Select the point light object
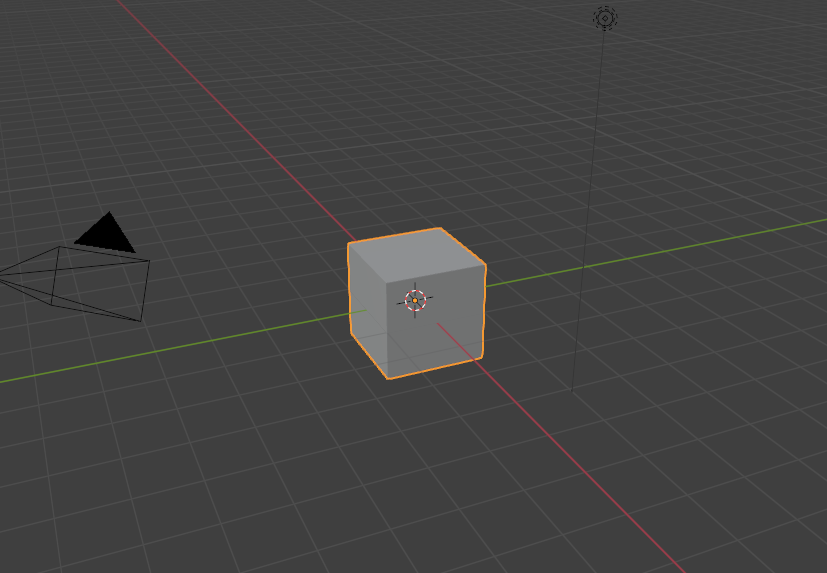827x573 pixels. coord(605,18)
